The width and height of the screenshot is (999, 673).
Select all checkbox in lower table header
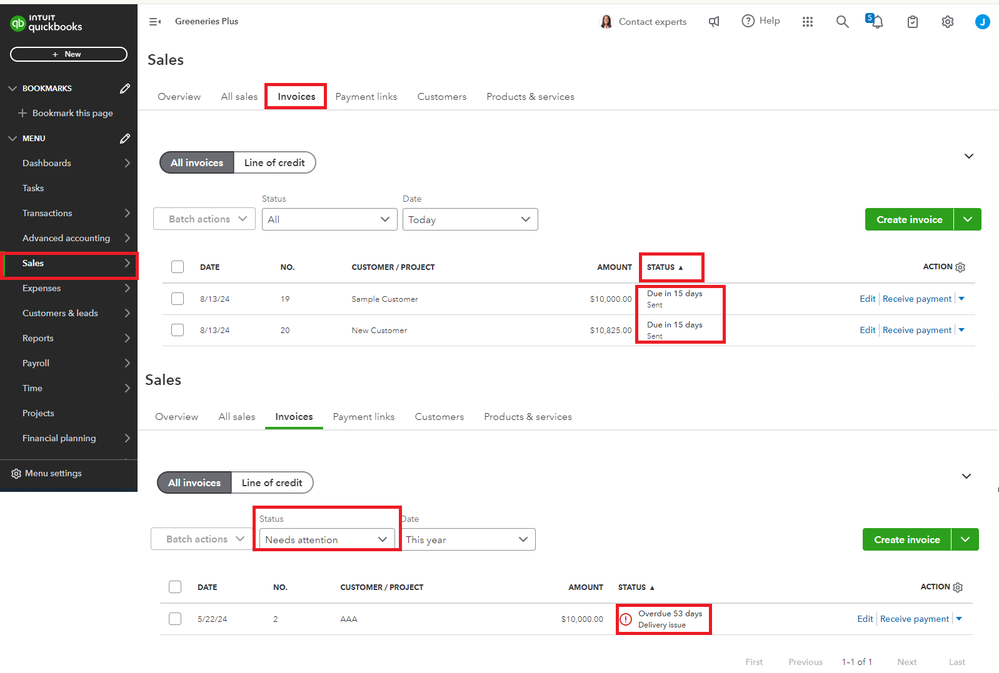coord(175,587)
